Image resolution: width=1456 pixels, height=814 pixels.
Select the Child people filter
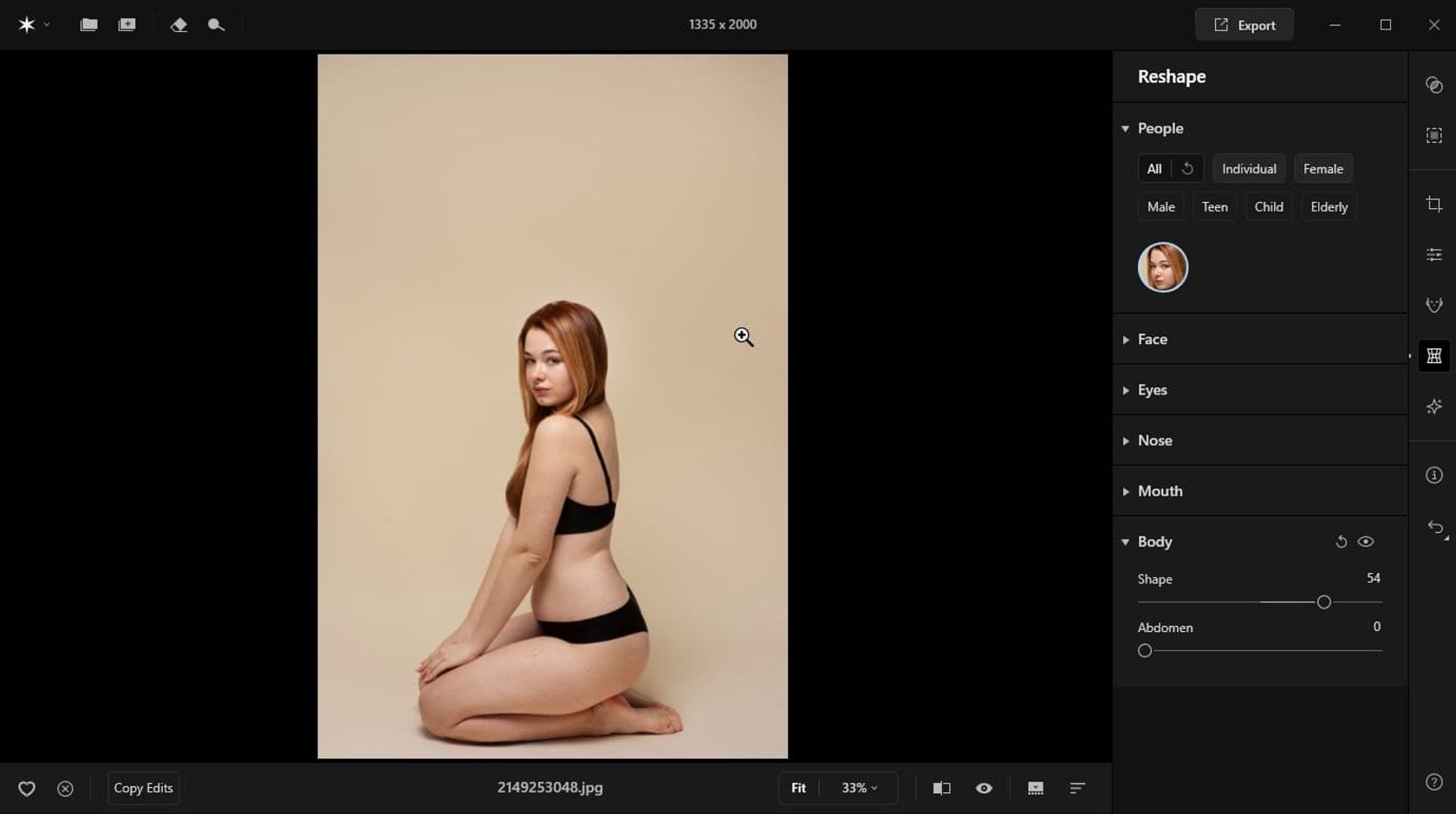1268,206
